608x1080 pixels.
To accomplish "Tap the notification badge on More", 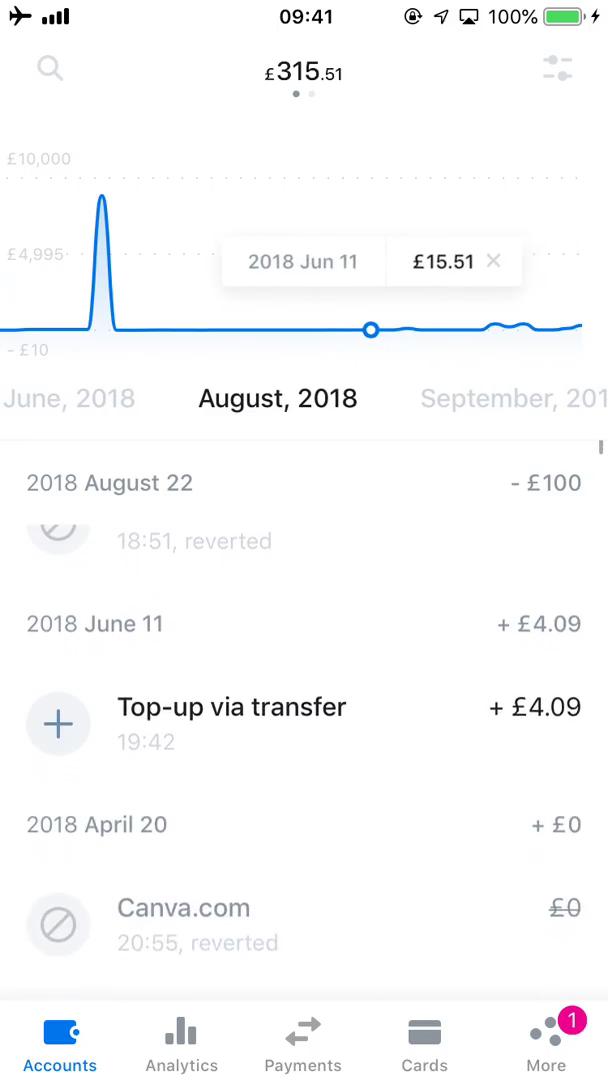I will pos(572,1020).
